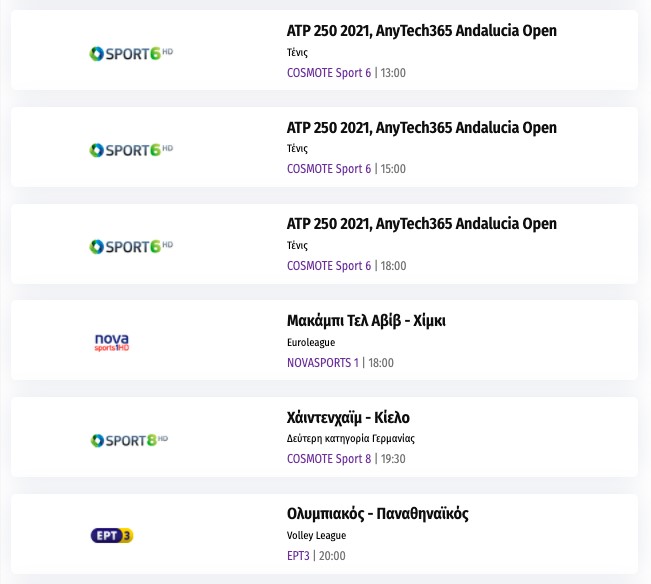Screen dimensions: 651x584
Task: Click the Sport 6 HD logo beside the 18:00 tennis match
Action: pyautogui.click(x=130, y=246)
